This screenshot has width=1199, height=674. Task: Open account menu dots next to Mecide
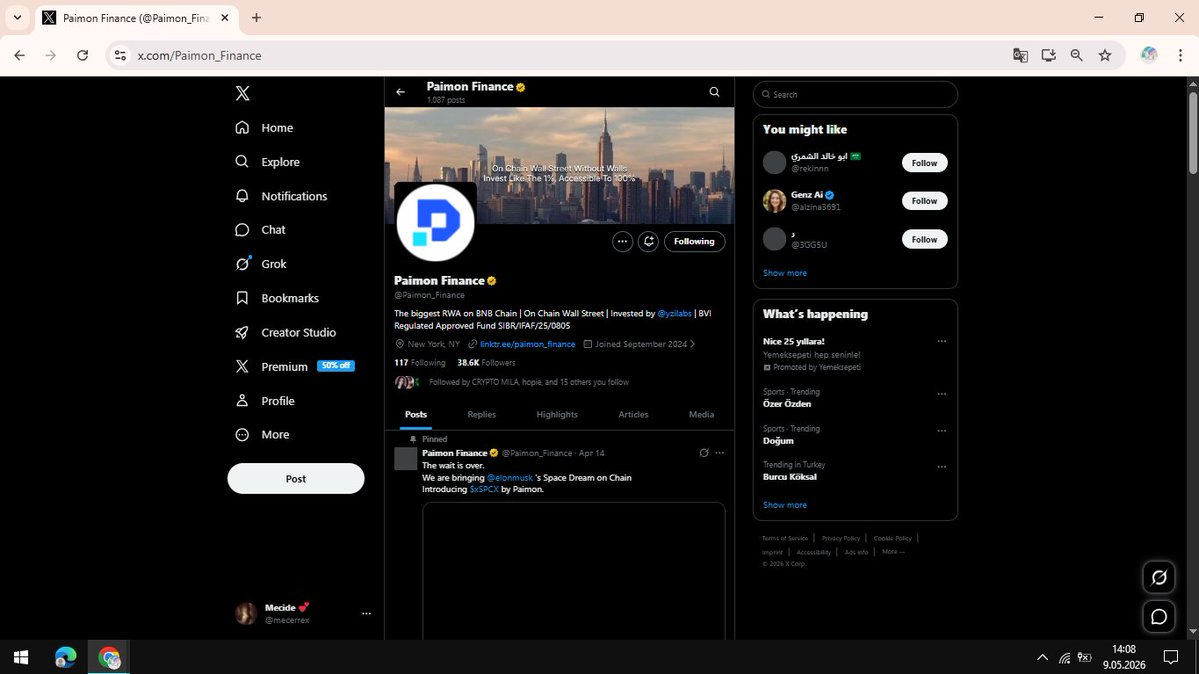pos(366,614)
